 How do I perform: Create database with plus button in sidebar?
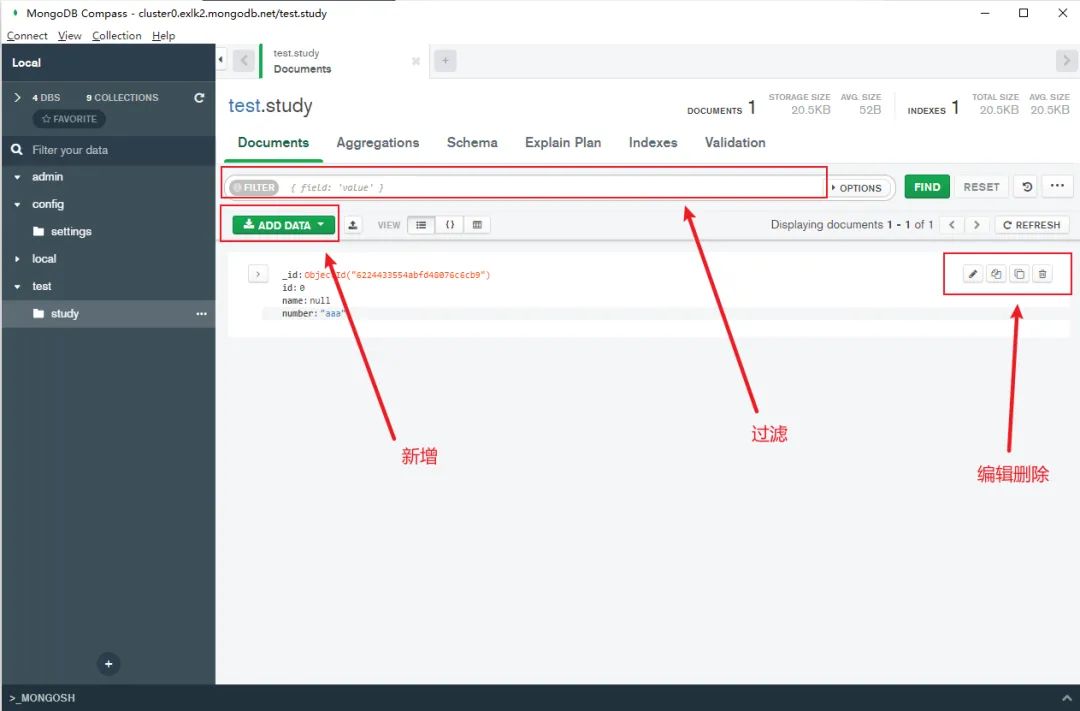point(108,663)
